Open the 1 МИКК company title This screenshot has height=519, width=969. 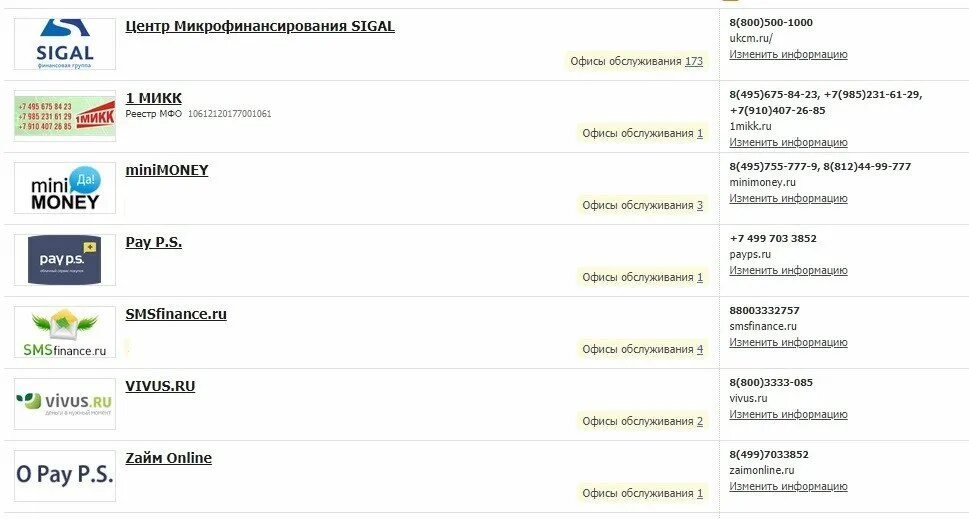coord(154,98)
